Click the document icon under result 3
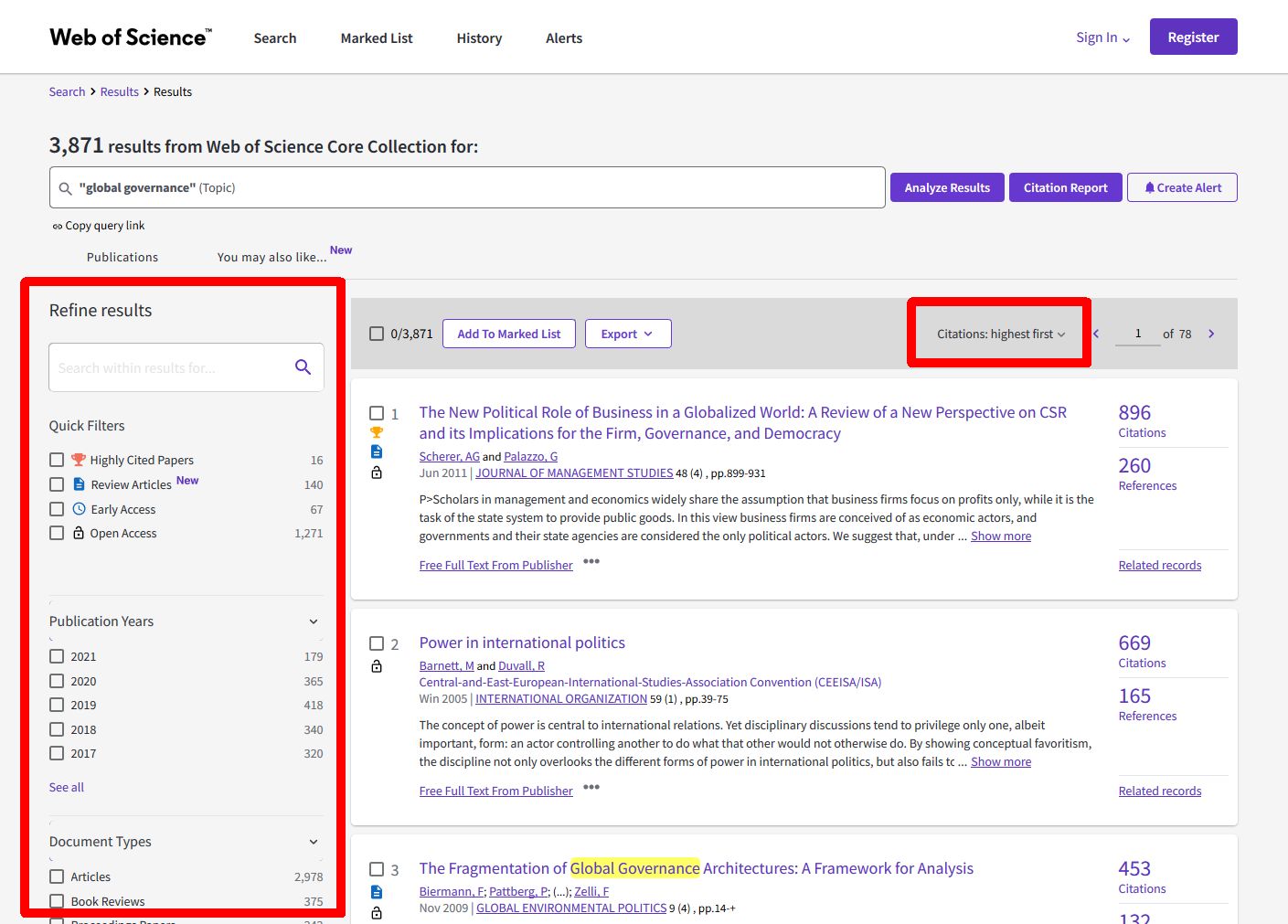The image size is (1288, 924). tap(377, 892)
